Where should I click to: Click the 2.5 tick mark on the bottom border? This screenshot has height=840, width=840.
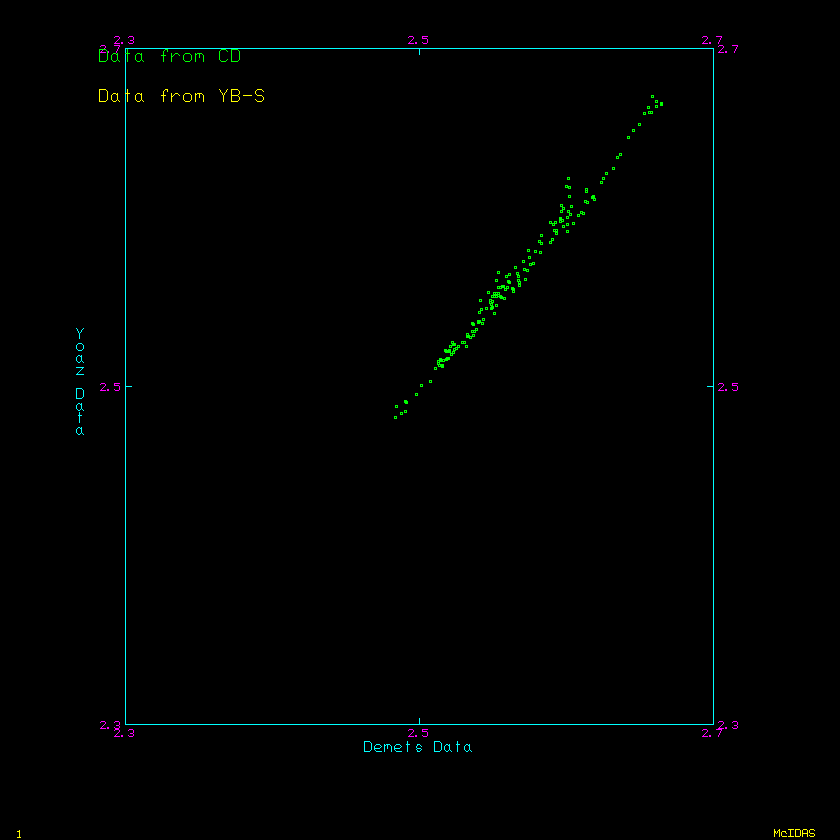point(419,721)
